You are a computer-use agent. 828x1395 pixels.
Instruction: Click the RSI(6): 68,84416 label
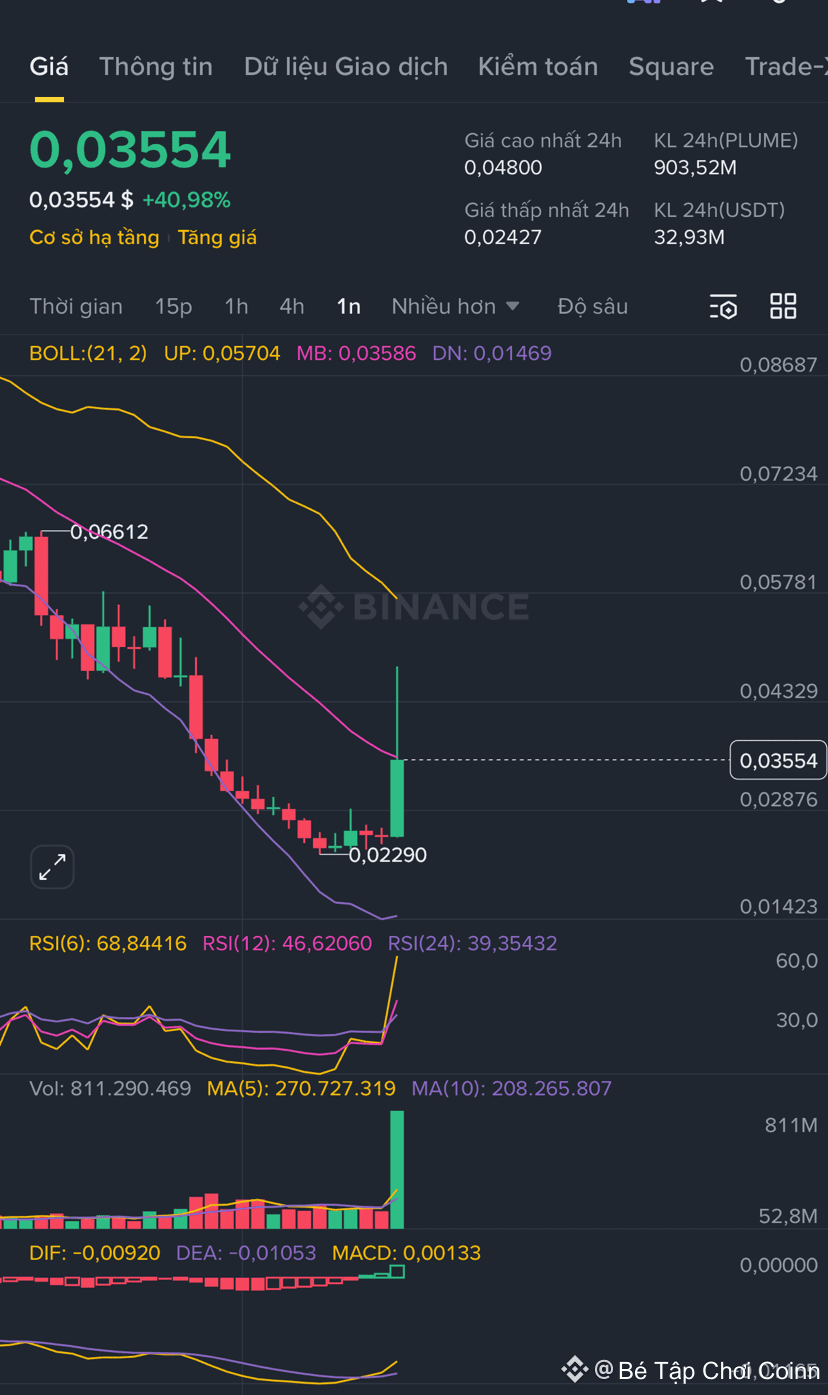coord(108,943)
